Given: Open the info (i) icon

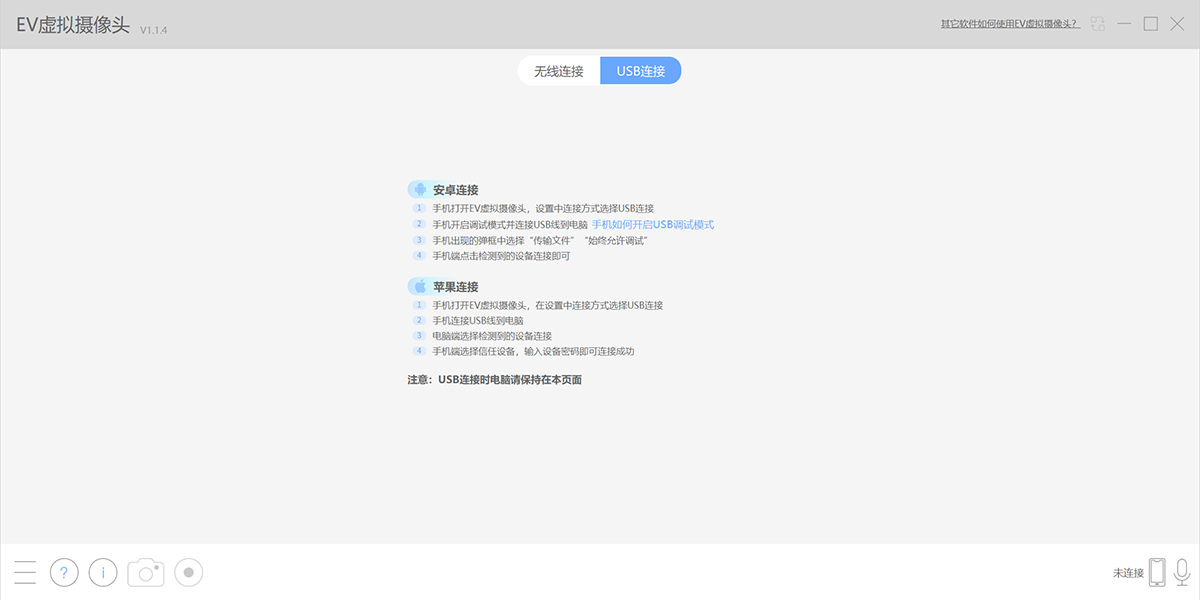Looking at the screenshot, I should (x=103, y=572).
